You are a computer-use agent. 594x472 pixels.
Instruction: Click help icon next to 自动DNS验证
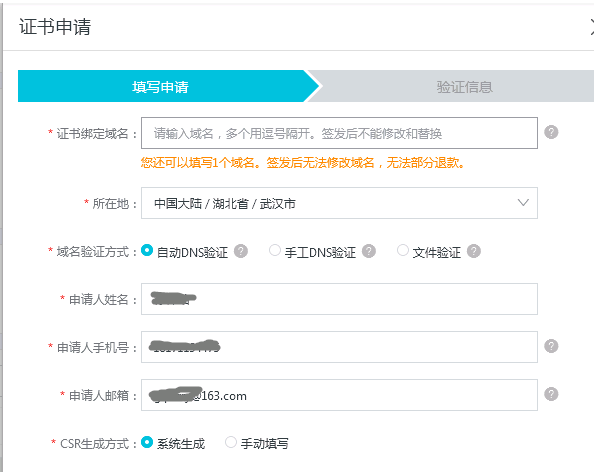tap(241, 251)
